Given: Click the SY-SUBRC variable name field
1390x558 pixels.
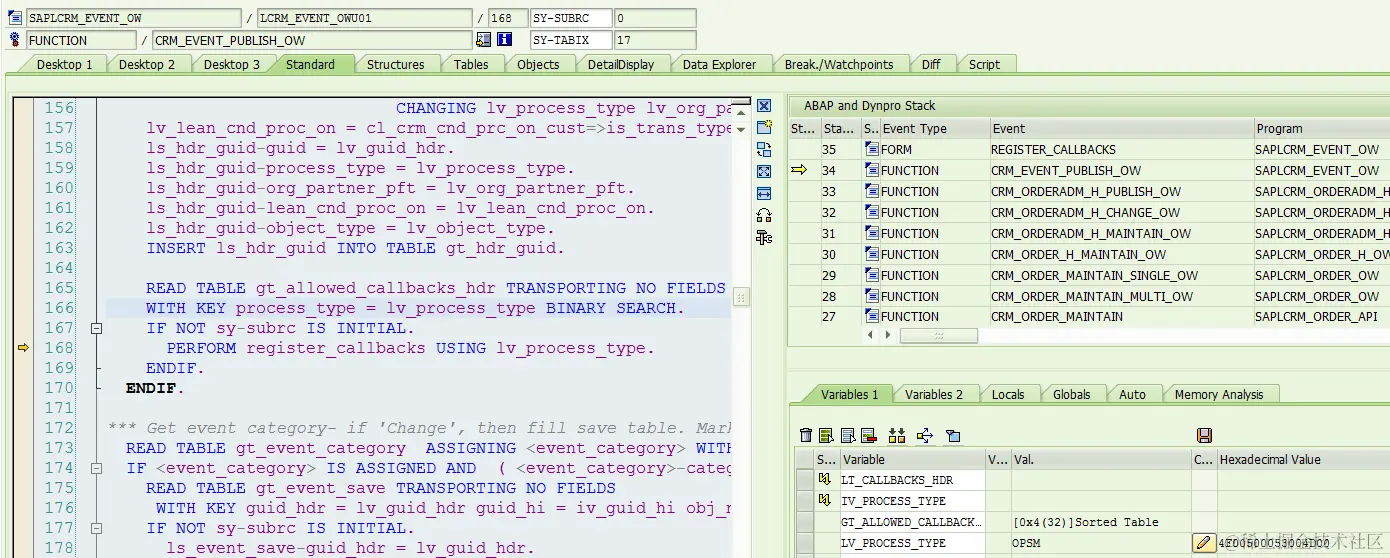Looking at the screenshot, I should [x=570, y=18].
